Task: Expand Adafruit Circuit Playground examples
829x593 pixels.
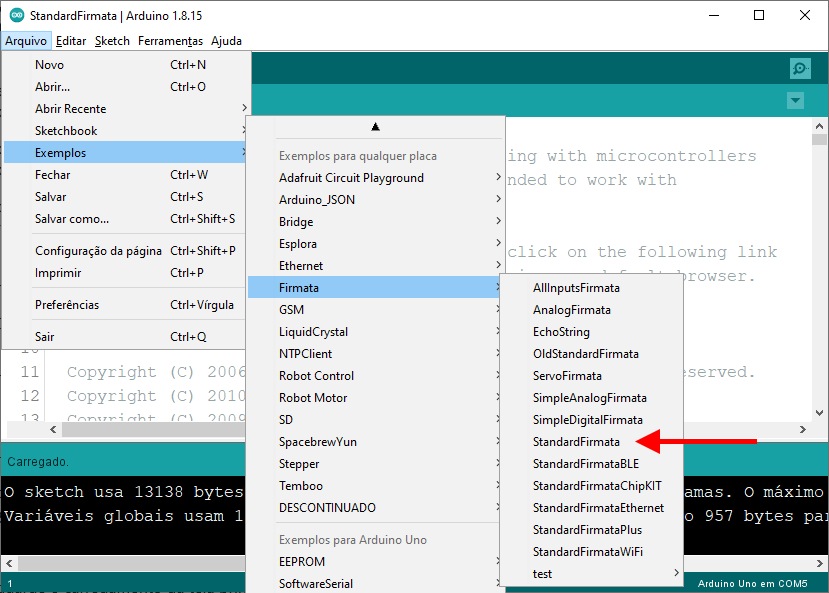Action: 375,178
